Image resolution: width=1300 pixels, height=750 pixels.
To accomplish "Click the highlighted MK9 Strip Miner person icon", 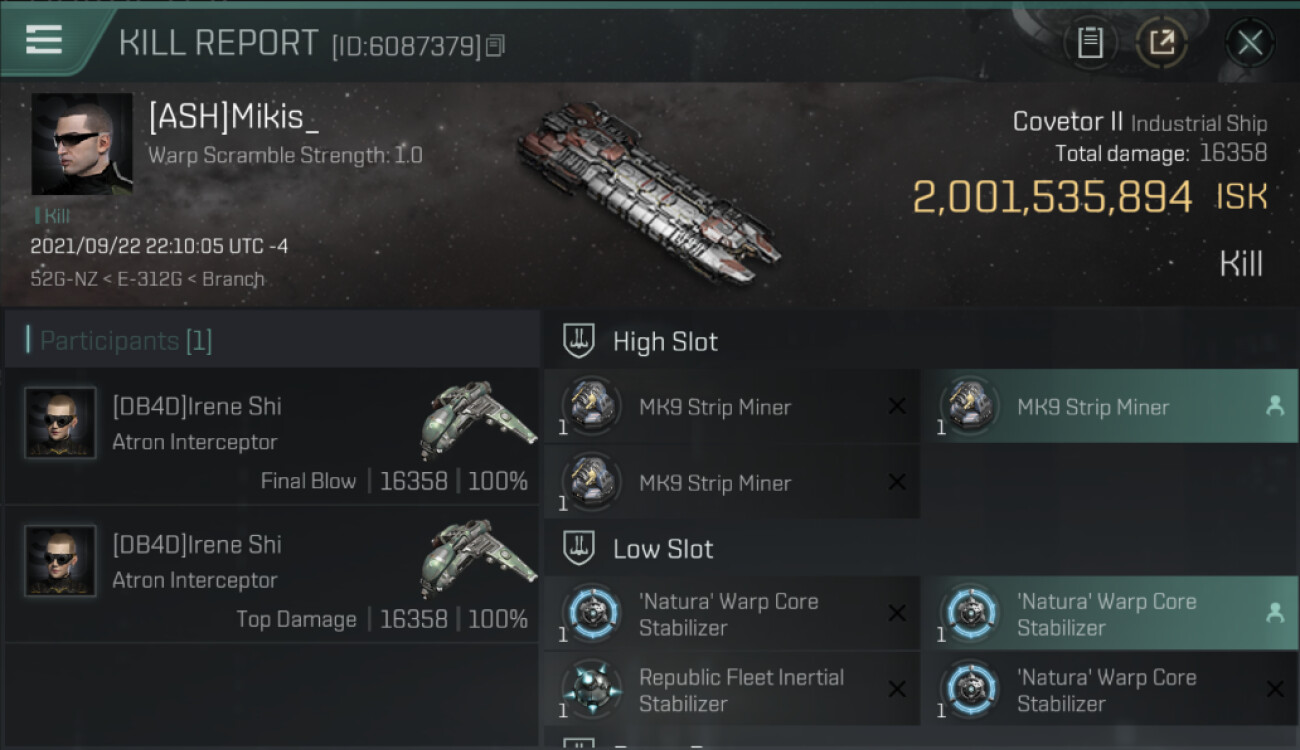I will pos(1274,406).
